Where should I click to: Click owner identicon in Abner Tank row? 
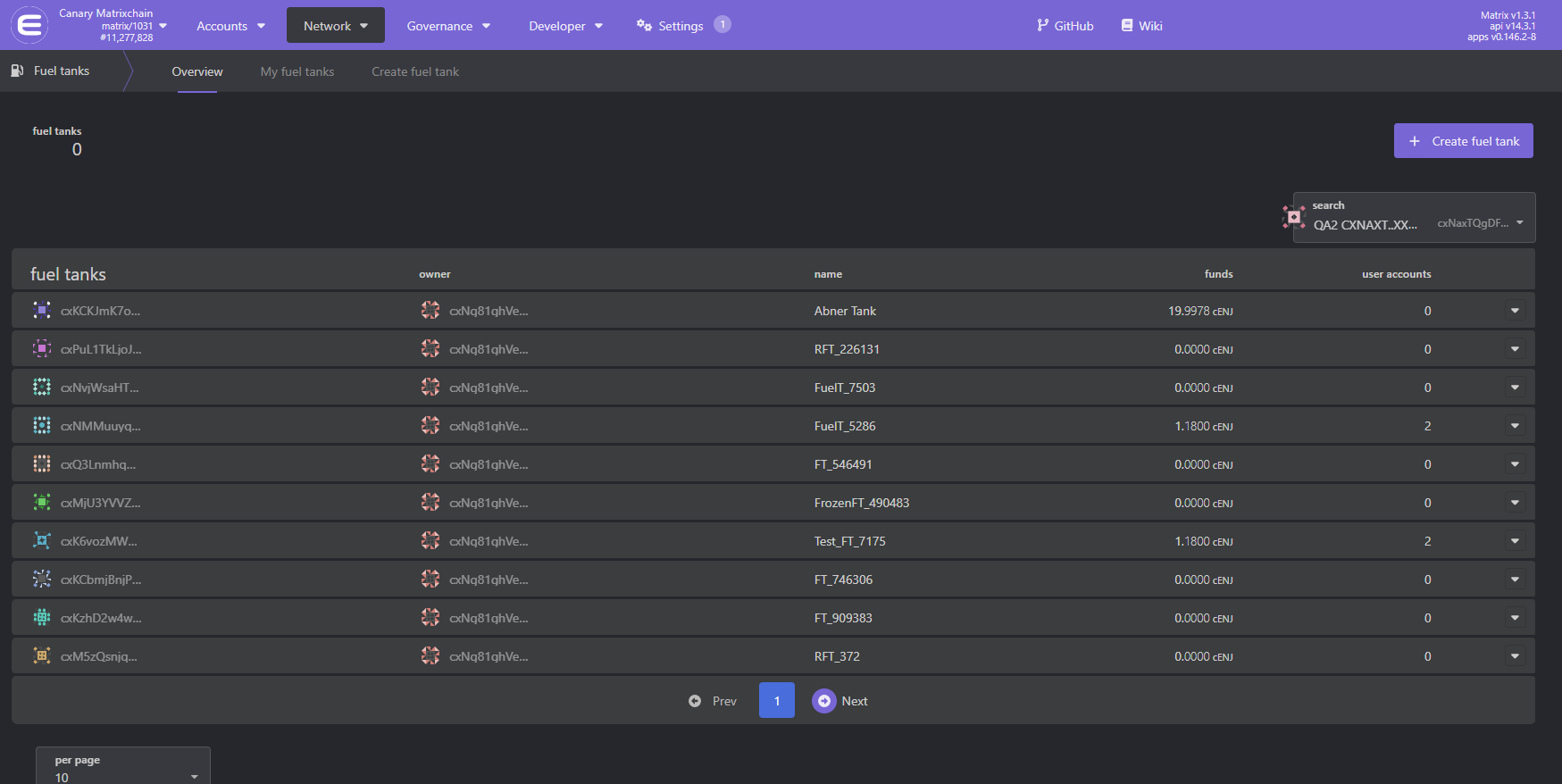(430, 310)
